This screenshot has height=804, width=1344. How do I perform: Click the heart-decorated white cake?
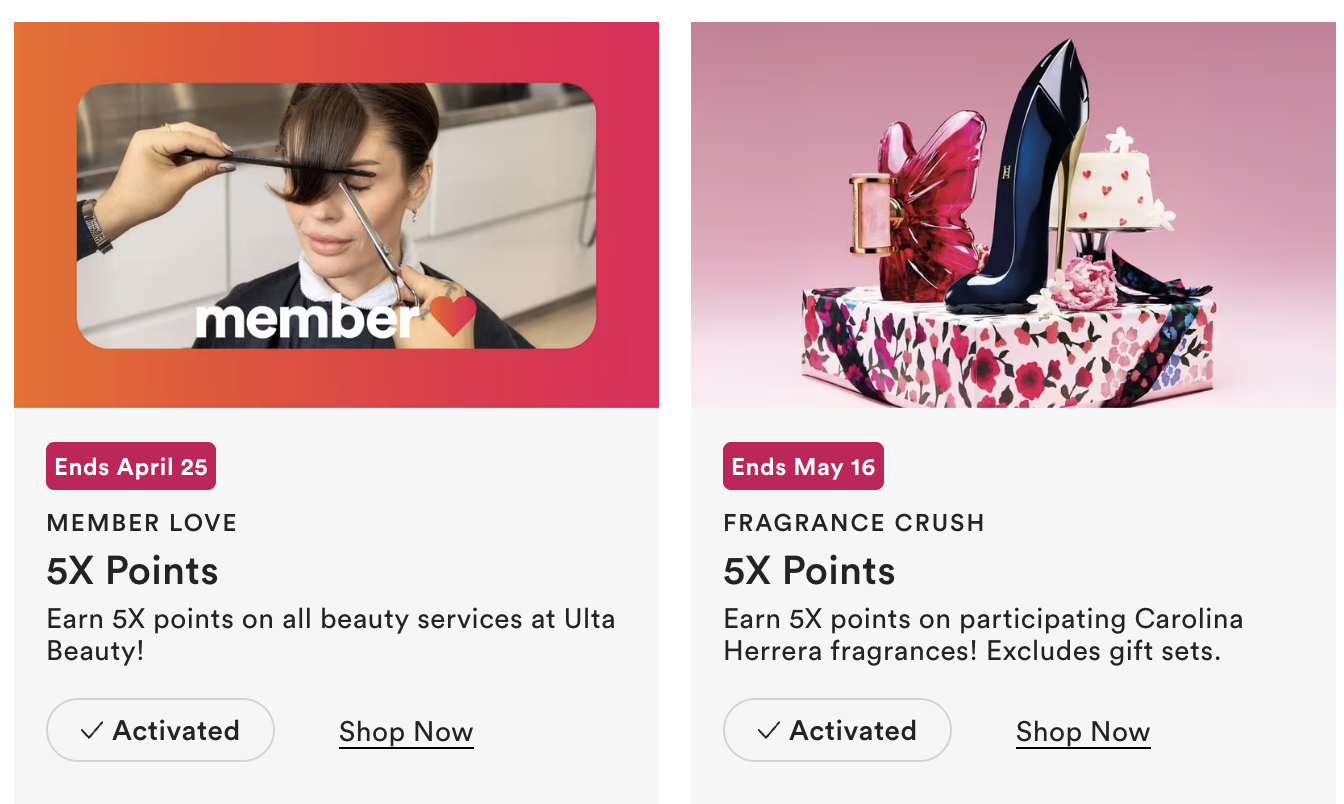click(x=1114, y=192)
